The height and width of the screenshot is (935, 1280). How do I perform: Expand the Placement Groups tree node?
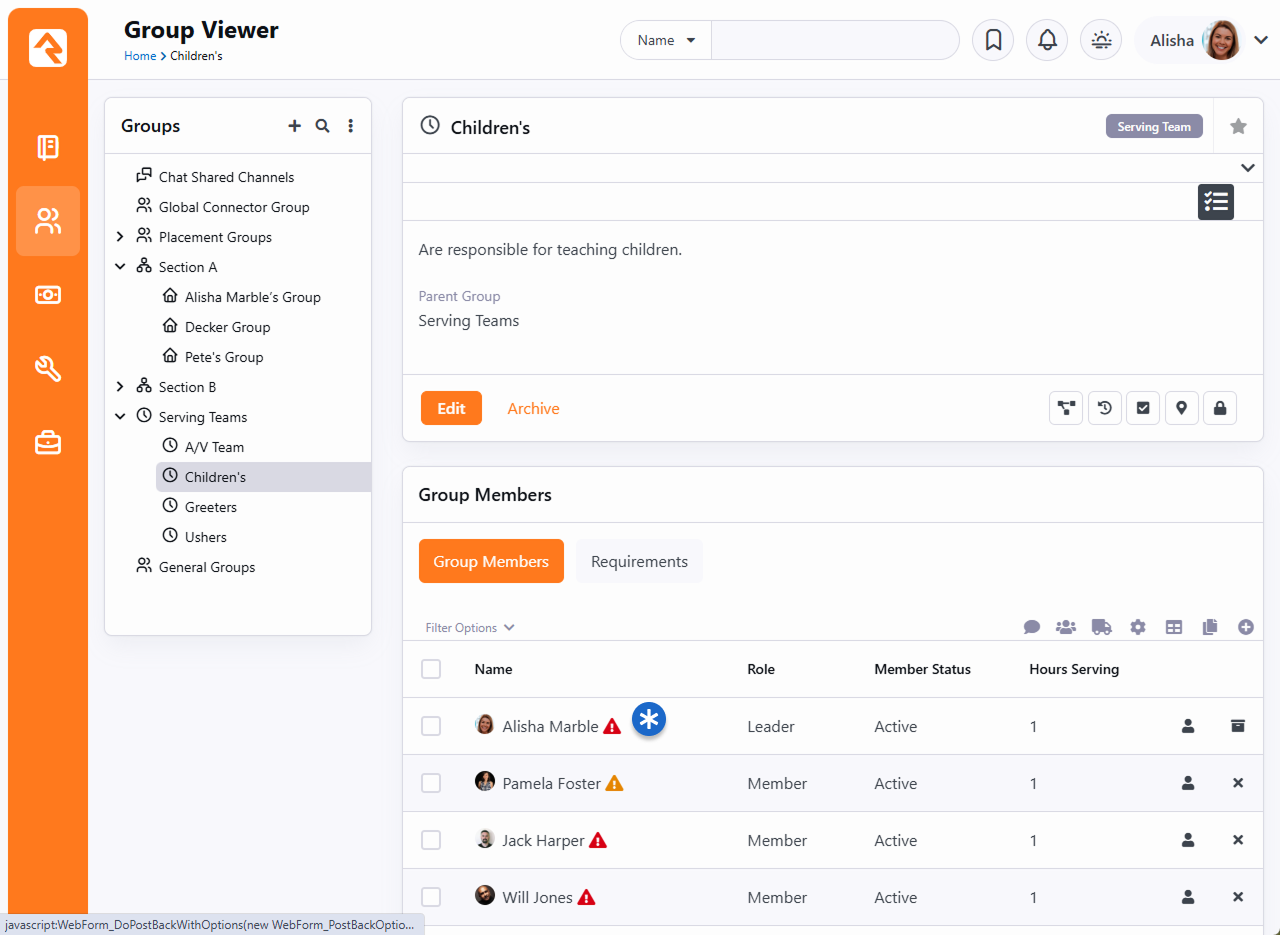[120, 237]
